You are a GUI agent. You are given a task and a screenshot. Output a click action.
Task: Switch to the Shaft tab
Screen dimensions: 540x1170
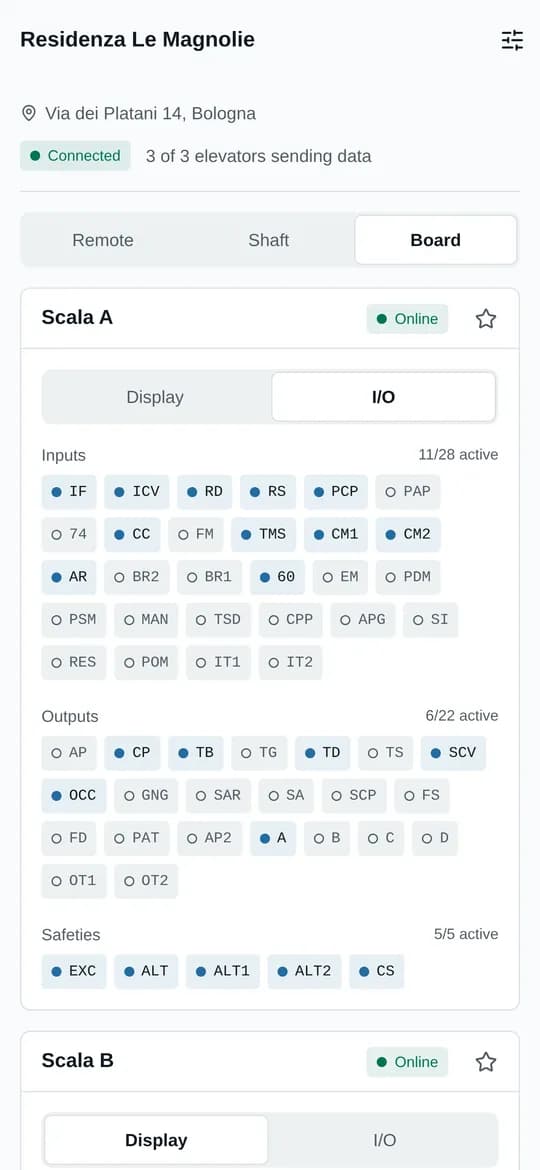tap(269, 240)
